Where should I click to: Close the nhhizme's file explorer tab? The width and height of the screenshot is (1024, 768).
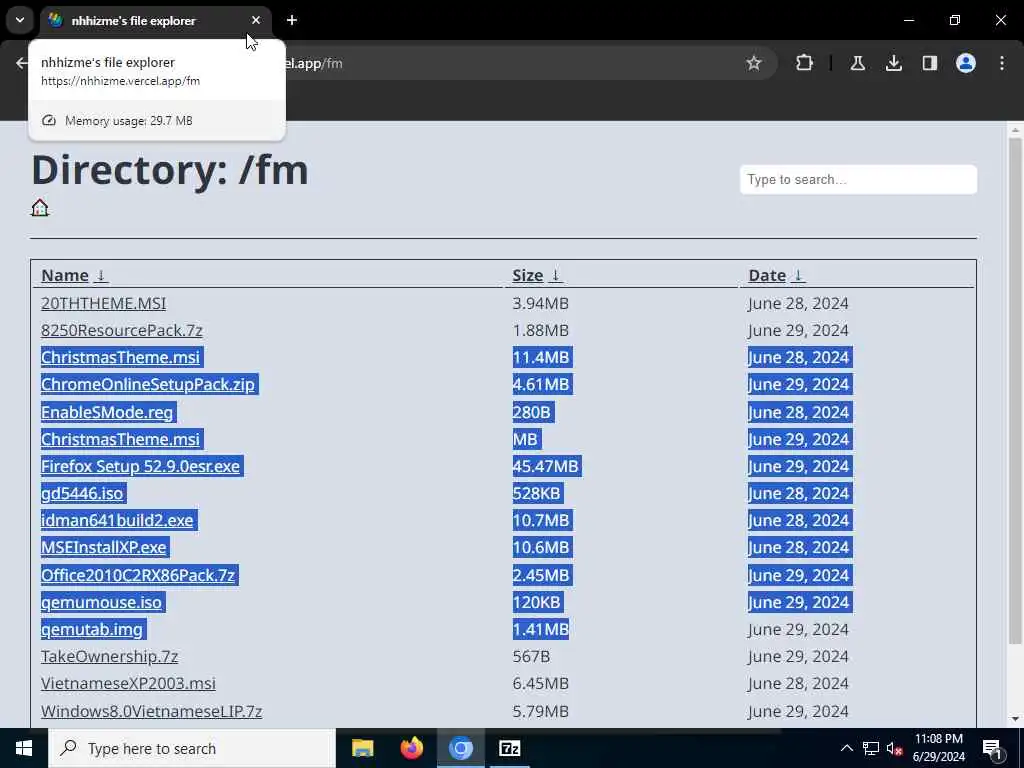click(x=256, y=20)
